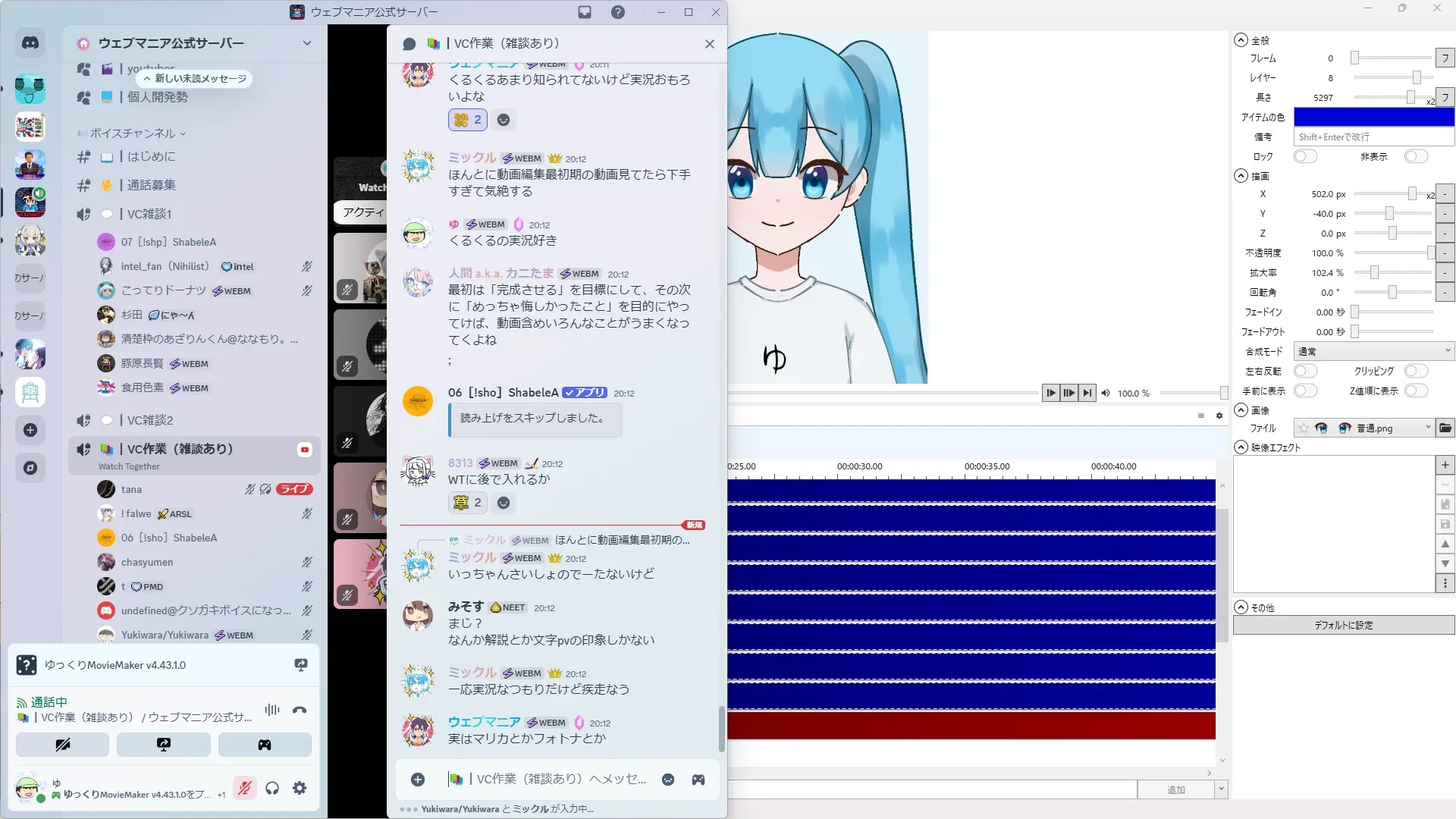The image size is (1456, 819).
Task: Open emoji picker in message box
Action: [x=668, y=780]
